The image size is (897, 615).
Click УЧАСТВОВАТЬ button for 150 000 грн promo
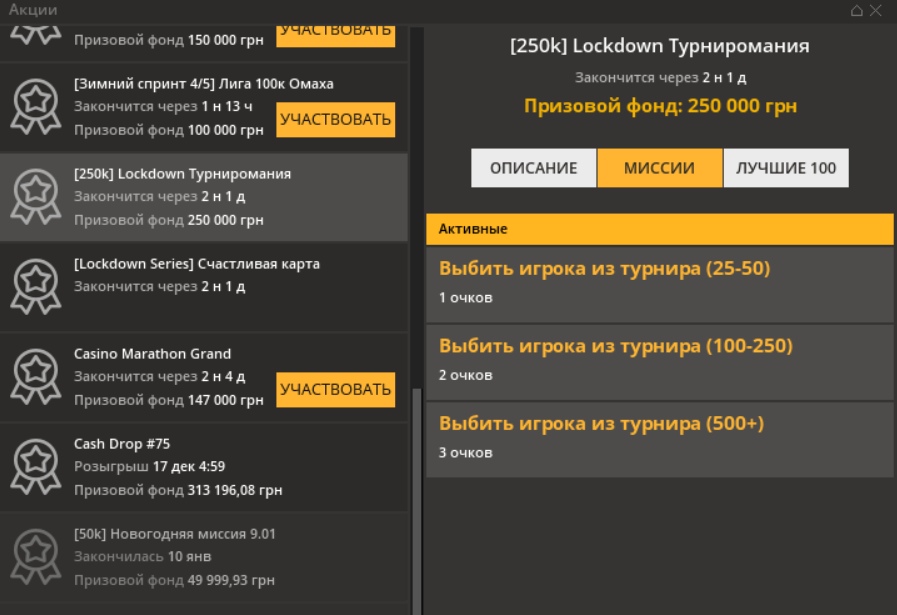(x=336, y=35)
